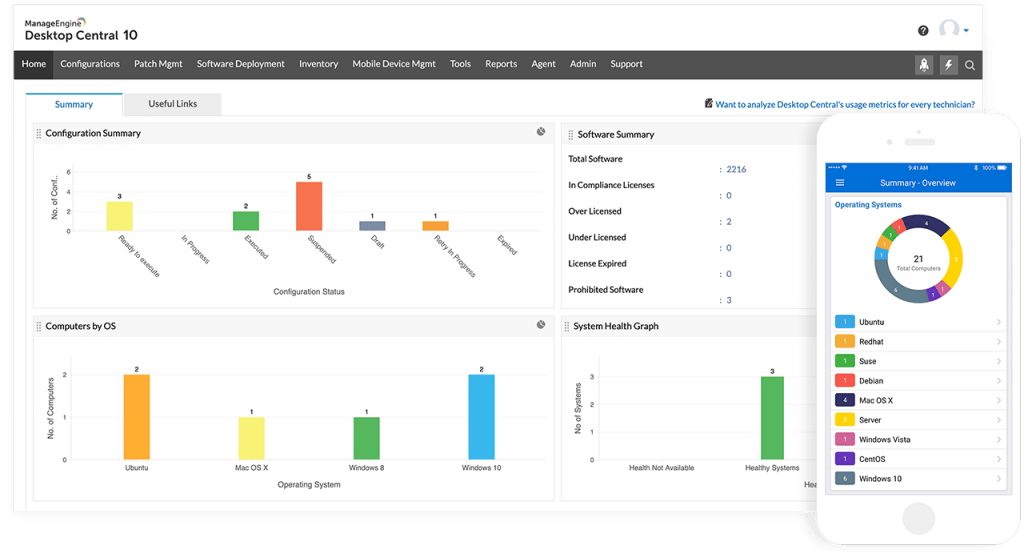Click the red Suspended bar in chart
Viewport: 1024px width, 558px height.
pyautogui.click(x=309, y=206)
